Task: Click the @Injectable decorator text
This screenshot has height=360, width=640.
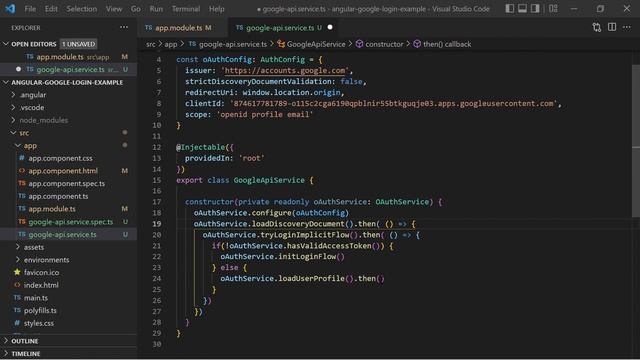Action: point(200,147)
